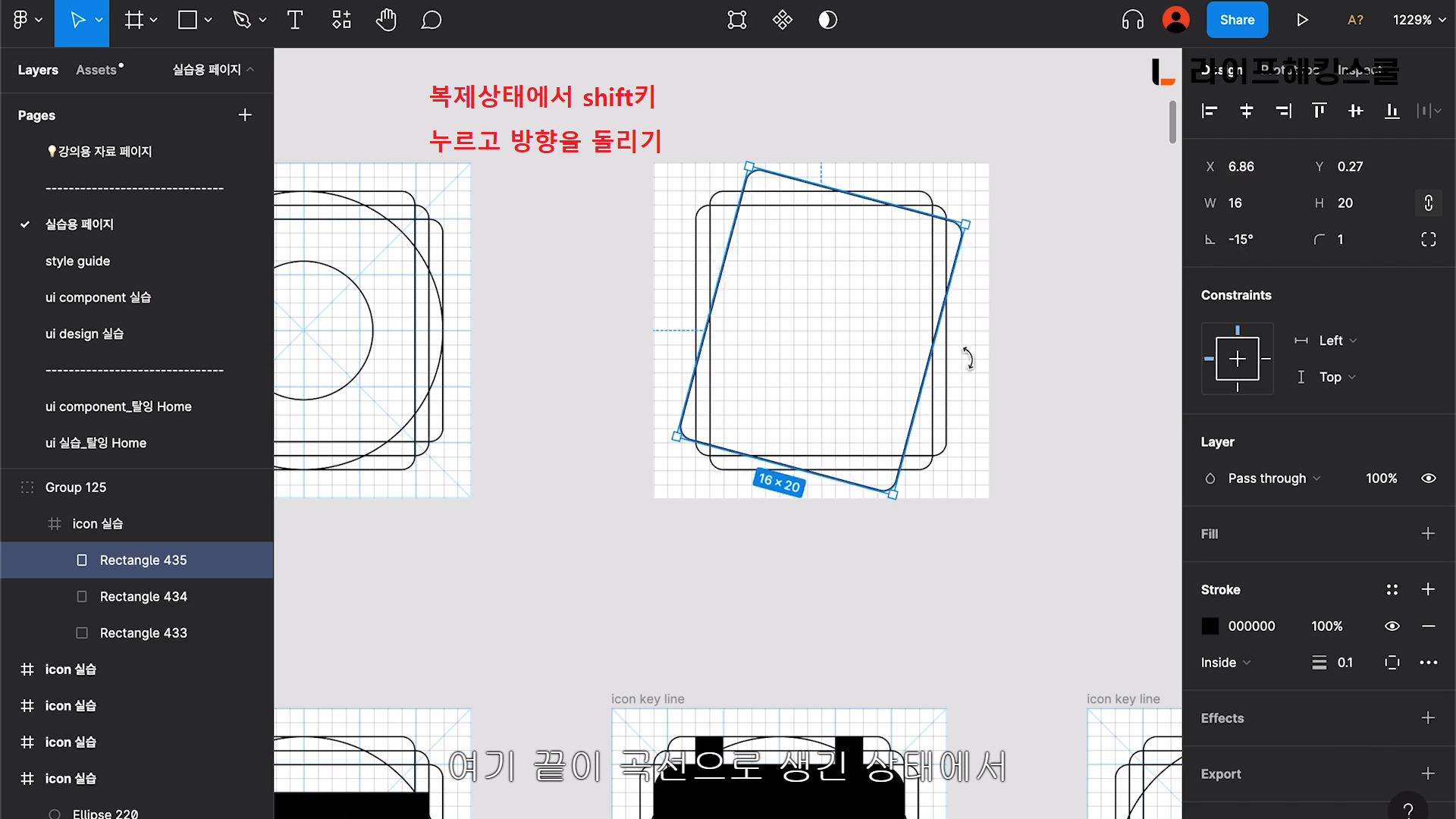1456x819 pixels.
Task: Open stroke styles grid icon
Action: coord(1392,589)
